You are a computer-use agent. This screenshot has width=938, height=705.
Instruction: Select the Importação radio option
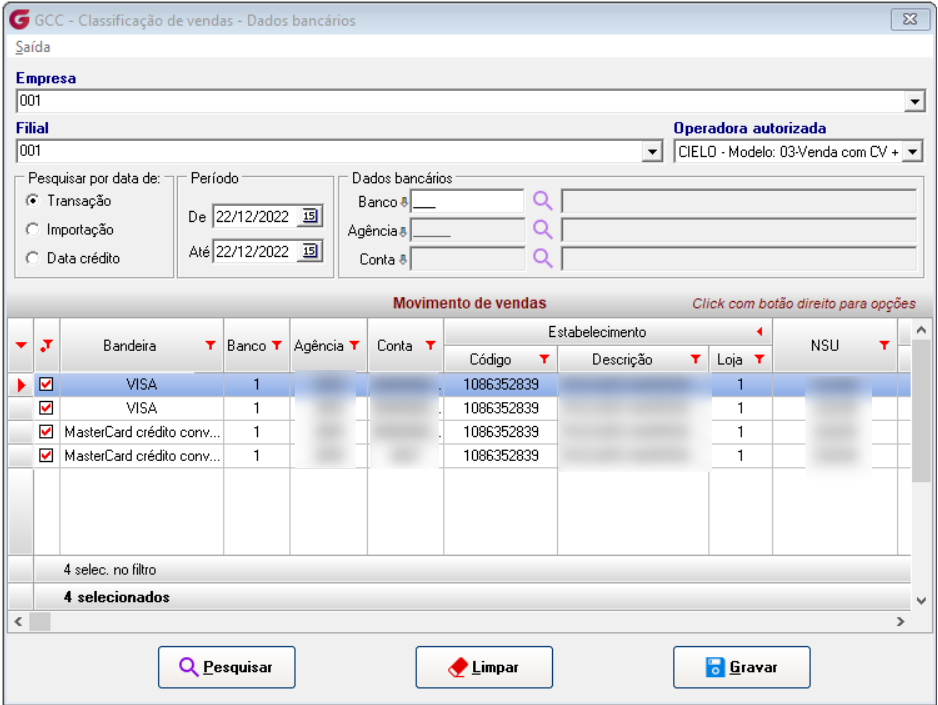click(x=32, y=229)
